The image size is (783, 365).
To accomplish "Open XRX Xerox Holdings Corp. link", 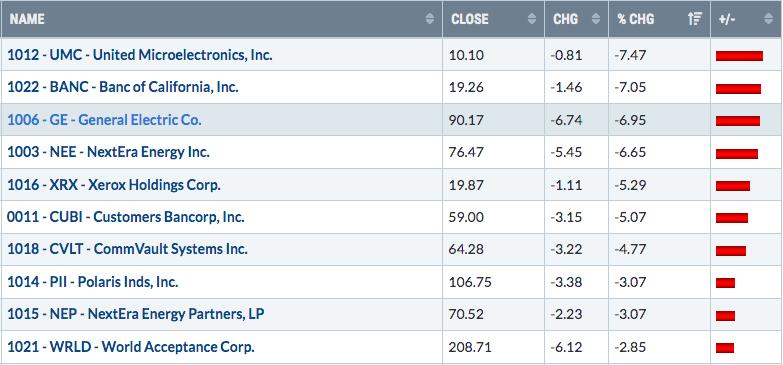I will click(x=114, y=185).
